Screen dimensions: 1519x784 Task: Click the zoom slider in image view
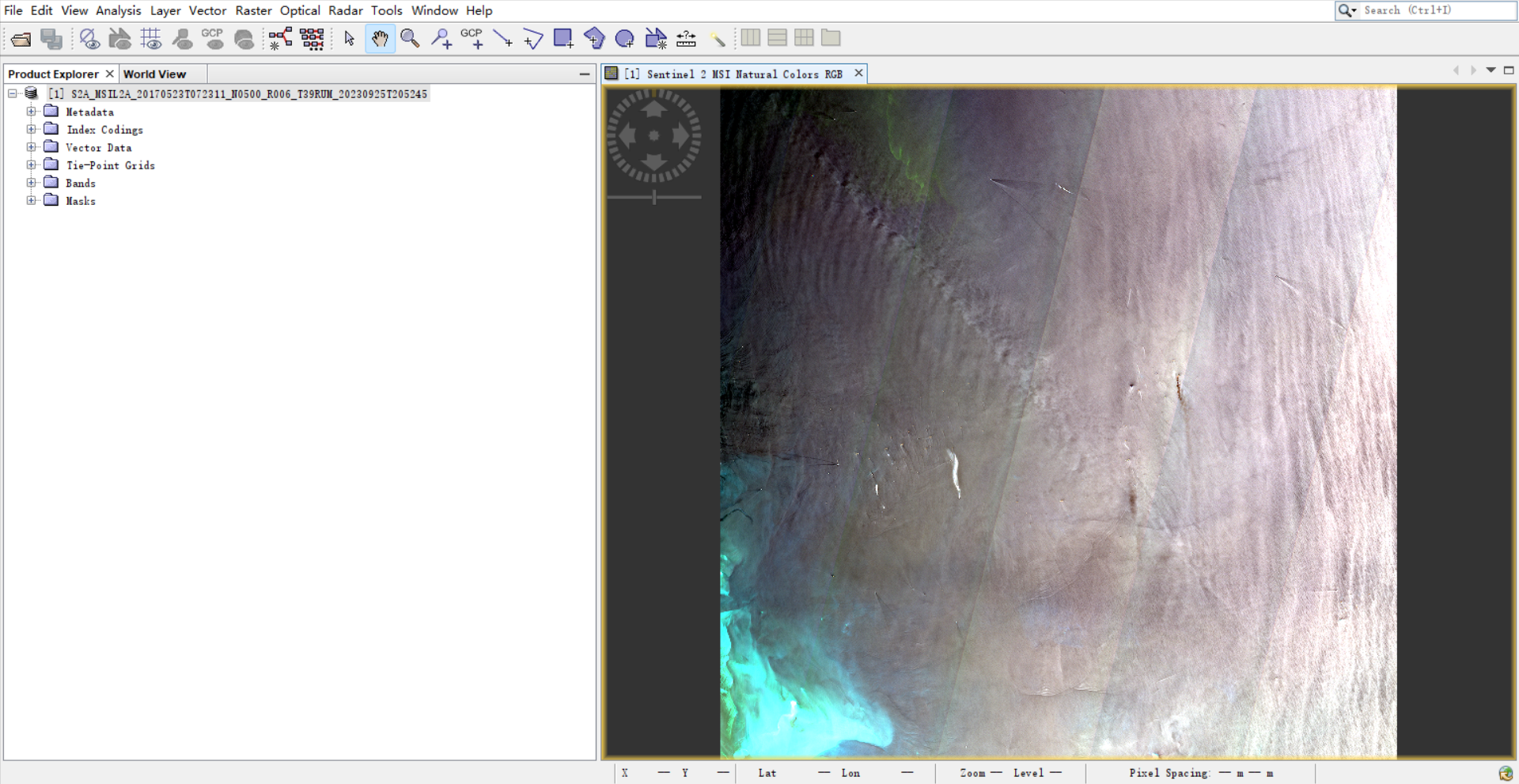[x=654, y=197]
